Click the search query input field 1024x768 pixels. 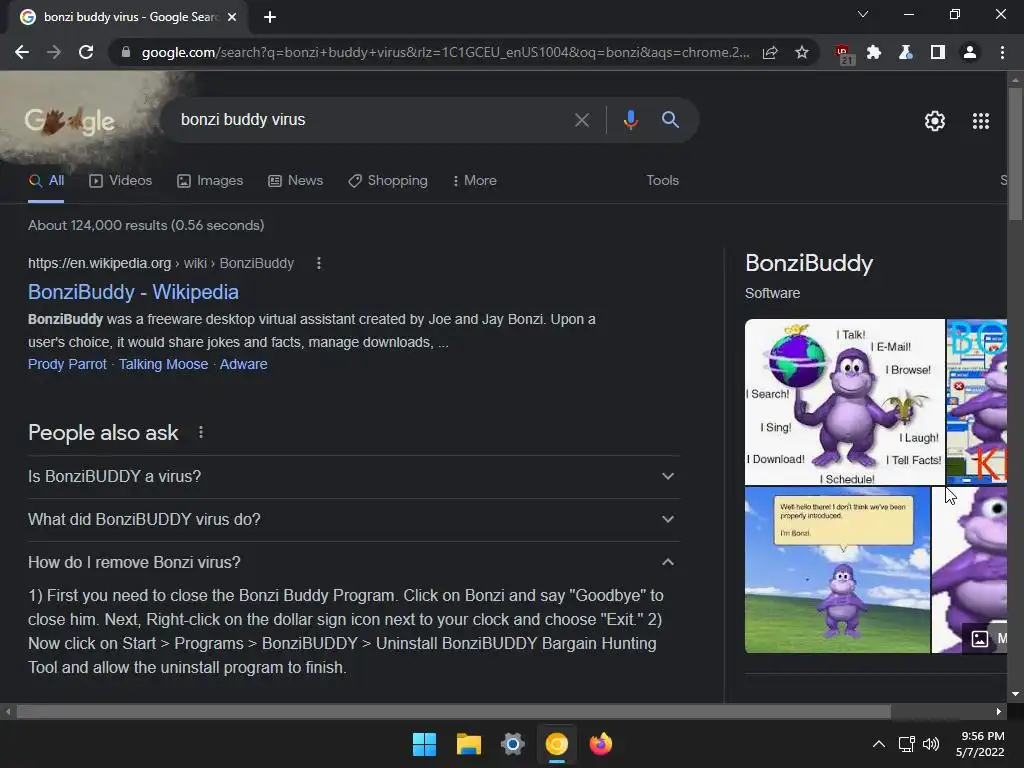pos(372,120)
